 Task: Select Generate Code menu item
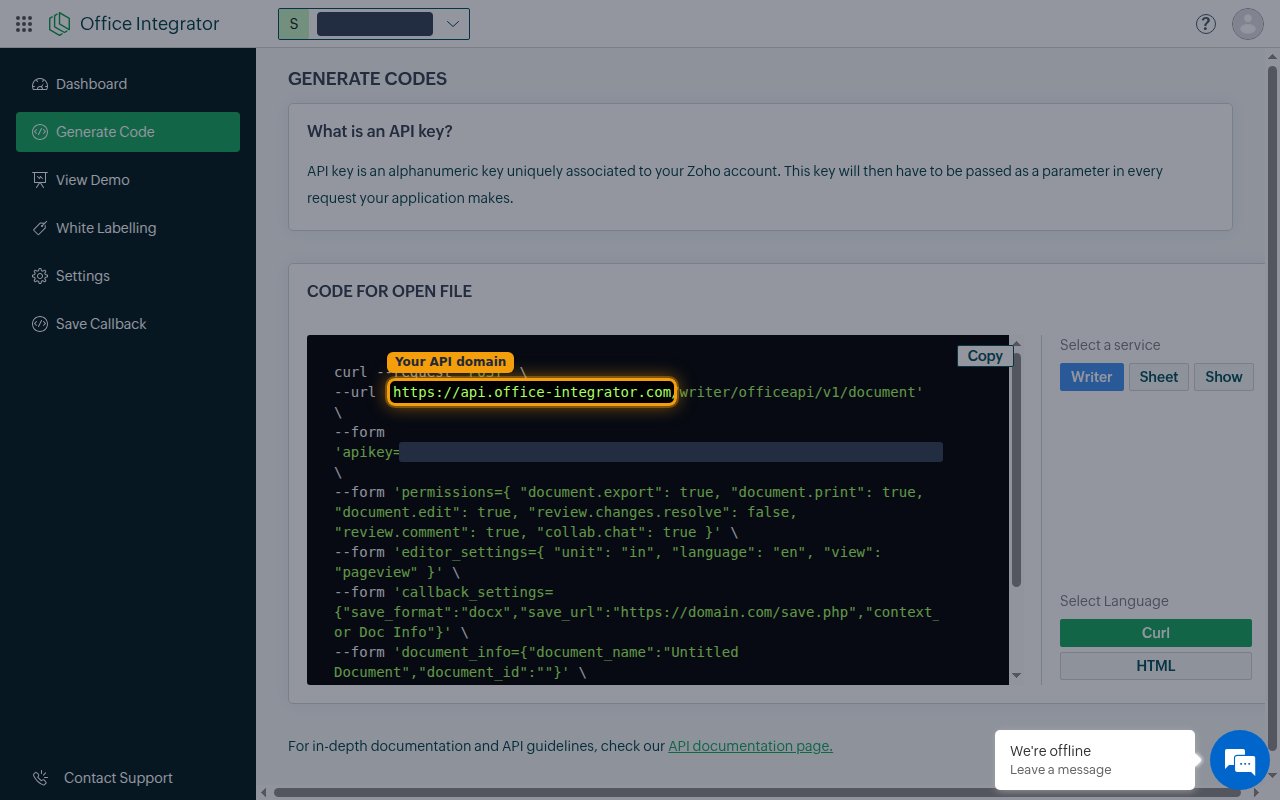(128, 132)
